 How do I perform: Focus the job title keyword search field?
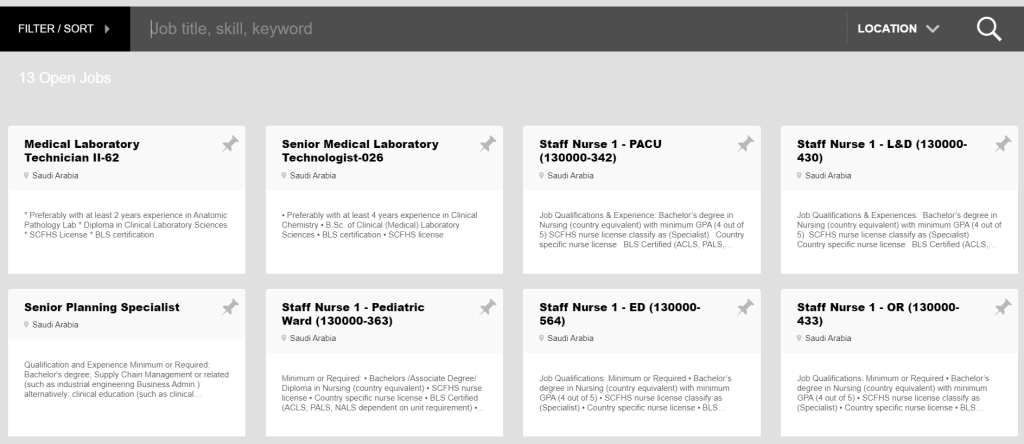click(x=490, y=29)
